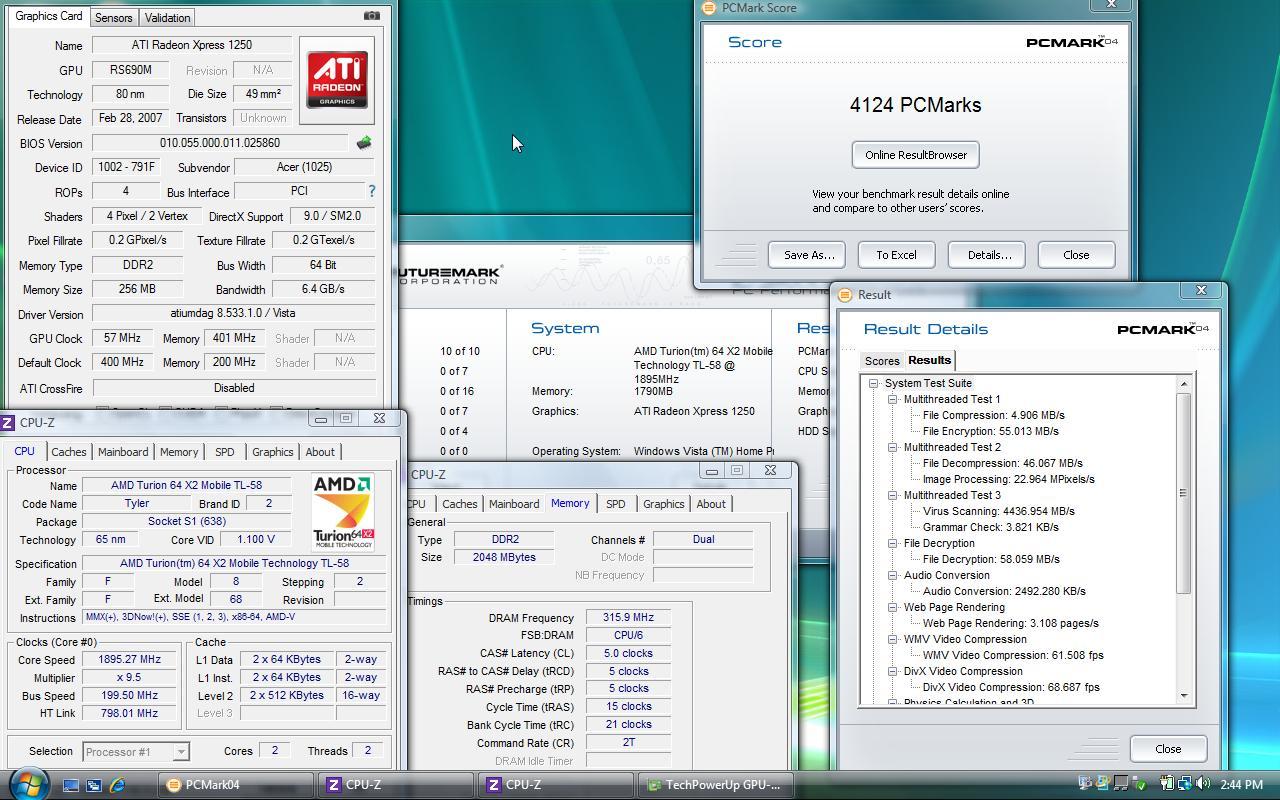Switch to GPU-Z Sensors tab

point(113,18)
